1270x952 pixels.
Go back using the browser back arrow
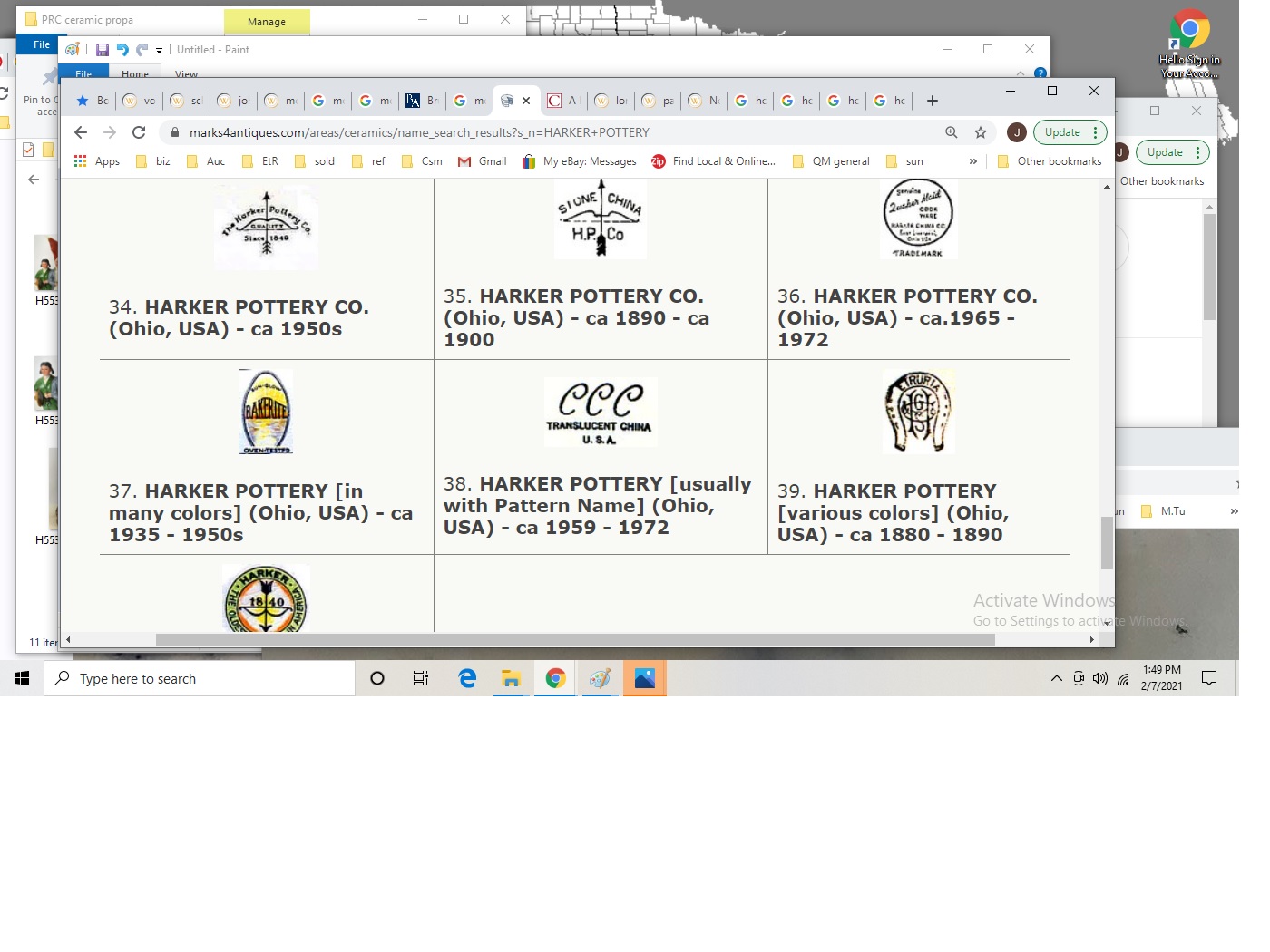click(x=81, y=132)
